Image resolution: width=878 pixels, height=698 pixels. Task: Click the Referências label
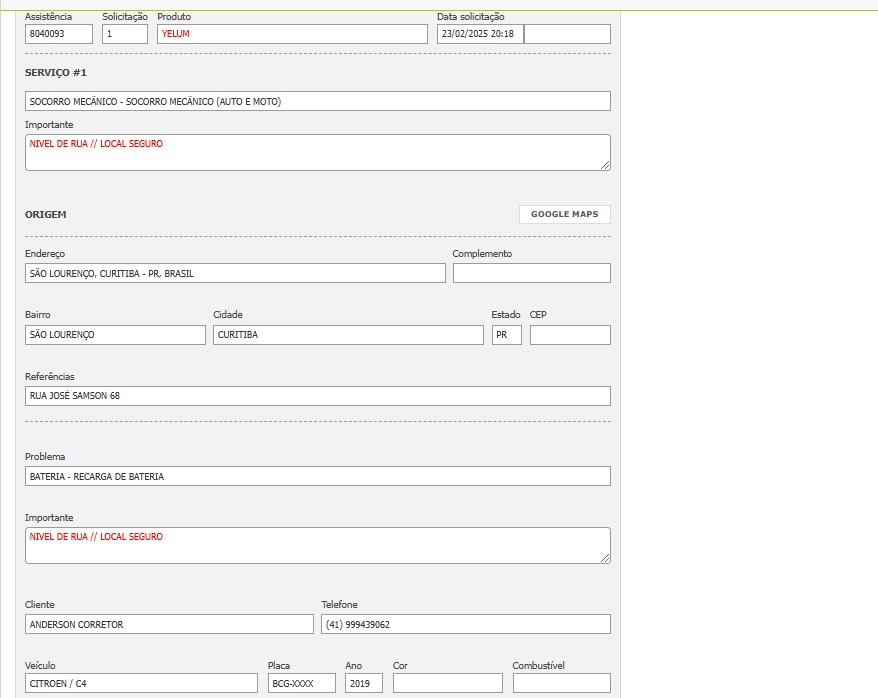(49, 377)
